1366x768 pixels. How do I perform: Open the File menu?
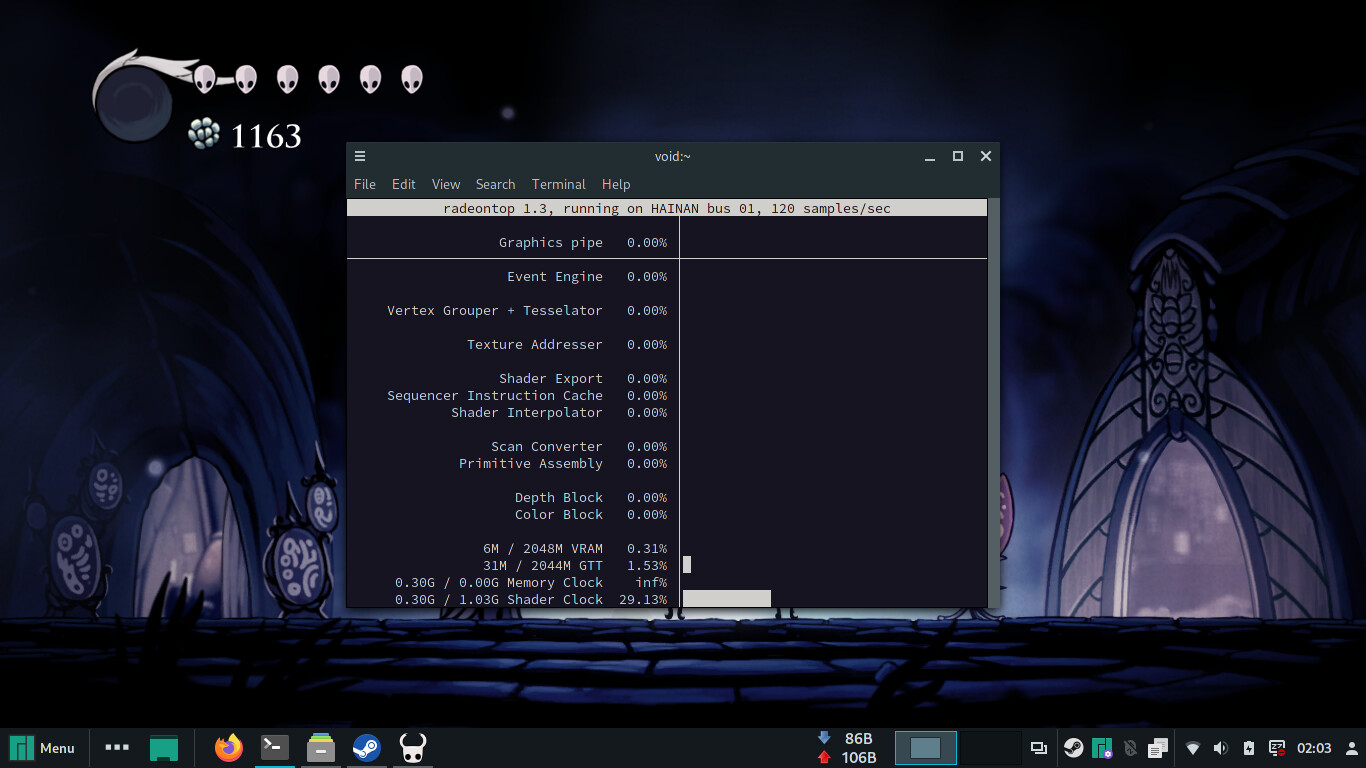(x=365, y=184)
